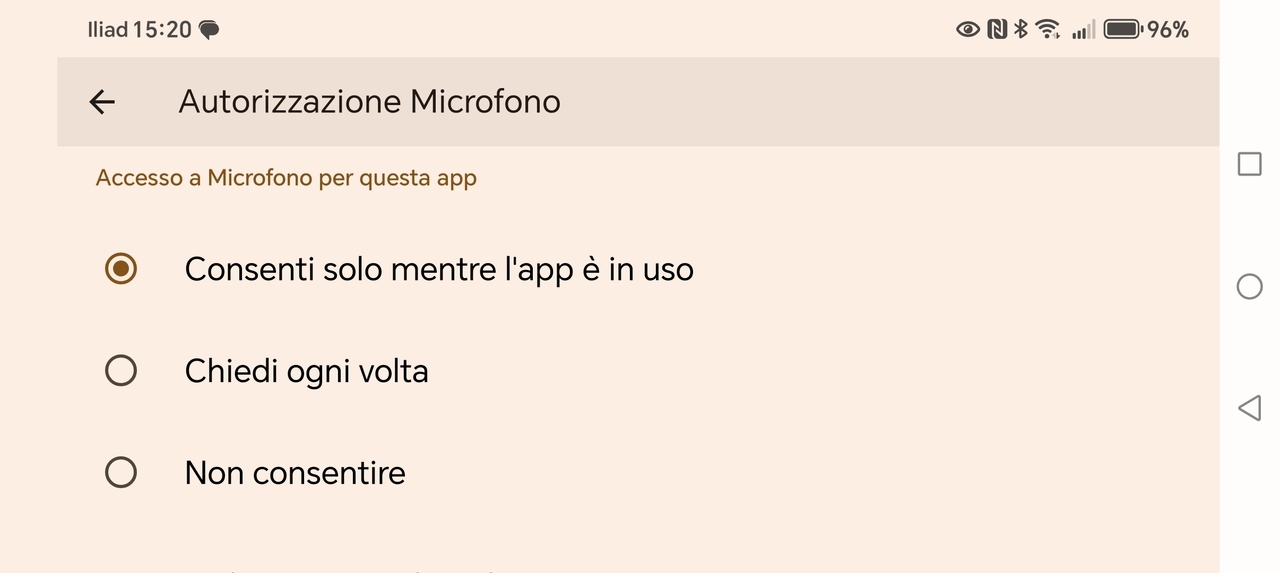Tap the "Non consentire" option text
The width and height of the screenshot is (1280, 573).
coord(295,472)
